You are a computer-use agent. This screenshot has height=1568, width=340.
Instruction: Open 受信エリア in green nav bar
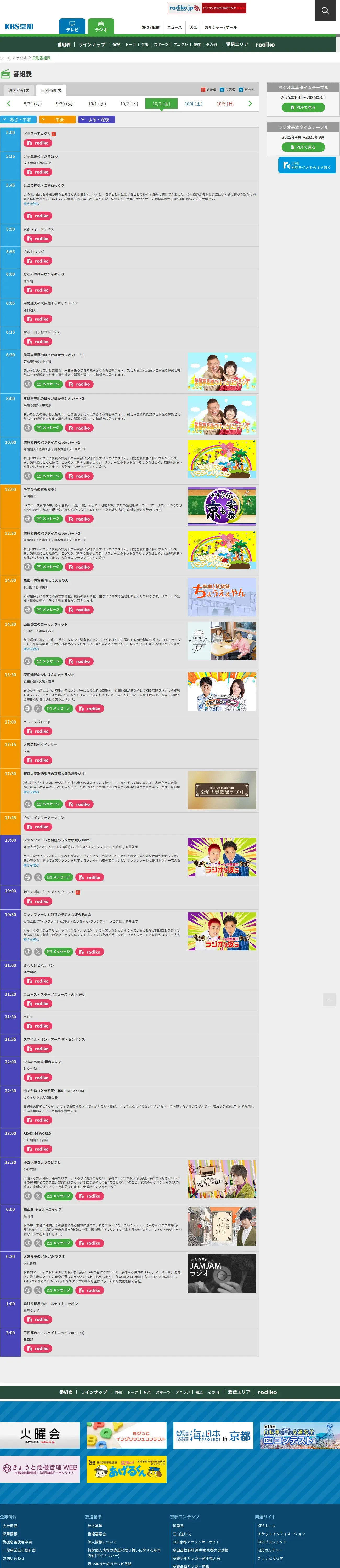click(237, 44)
